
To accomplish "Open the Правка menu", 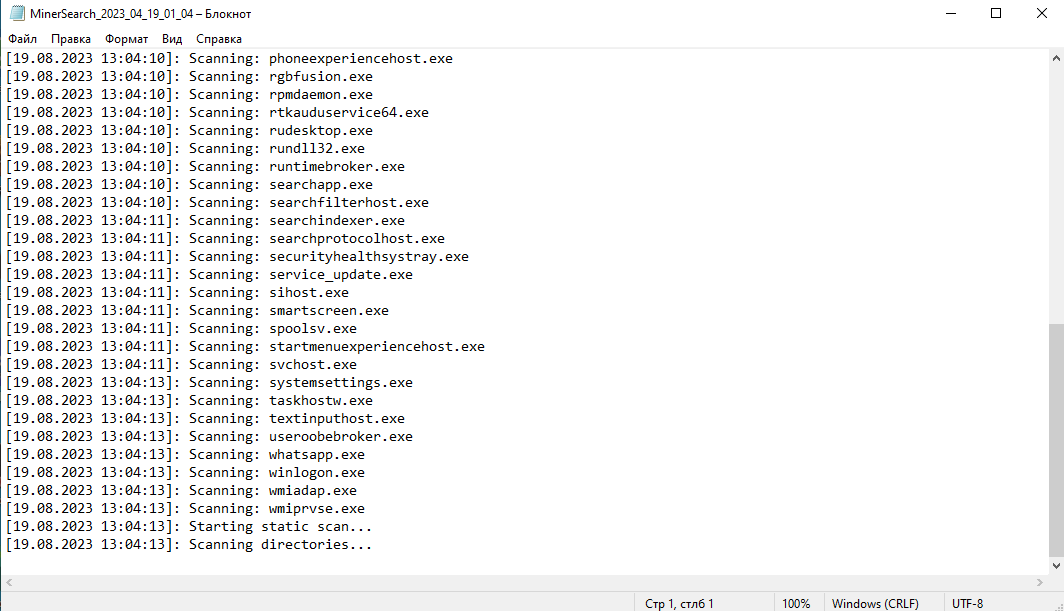I will [x=70, y=39].
